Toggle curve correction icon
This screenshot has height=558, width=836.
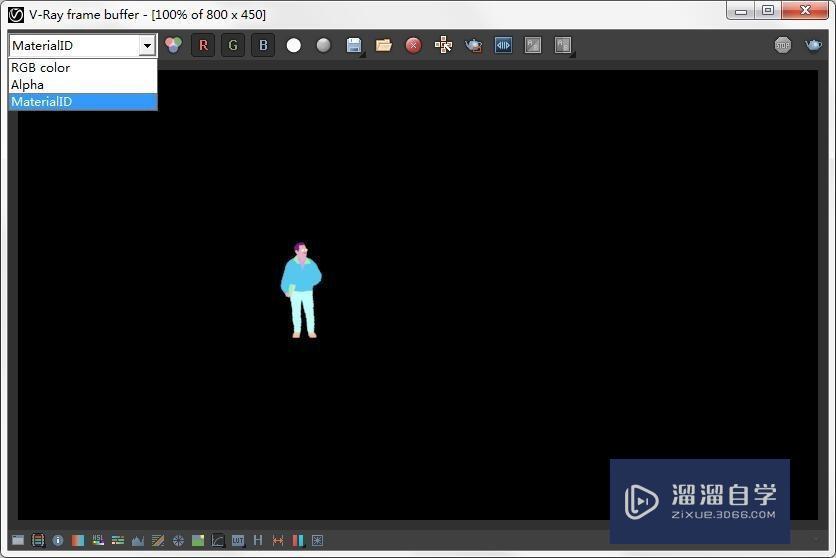pyautogui.click(x=218, y=540)
